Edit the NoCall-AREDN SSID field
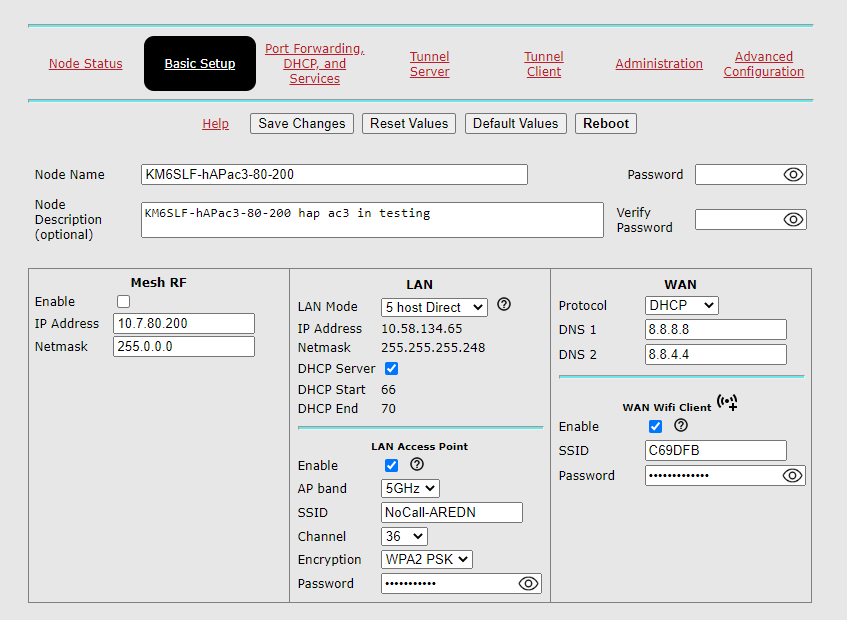 [x=452, y=512]
